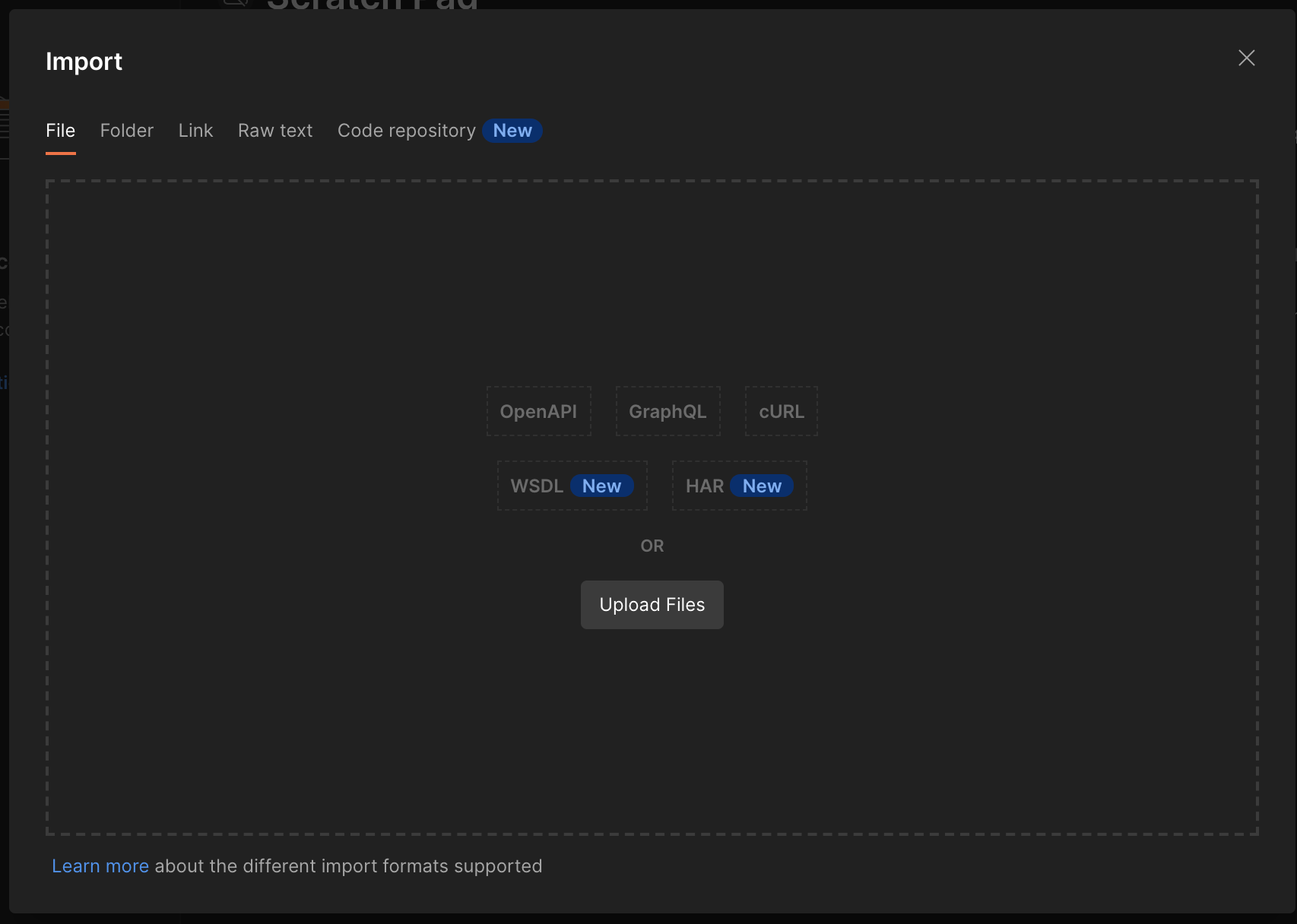The width and height of the screenshot is (1297, 924).
Task: Click the New badge on the WSDL option
Action: click(602, 486)
